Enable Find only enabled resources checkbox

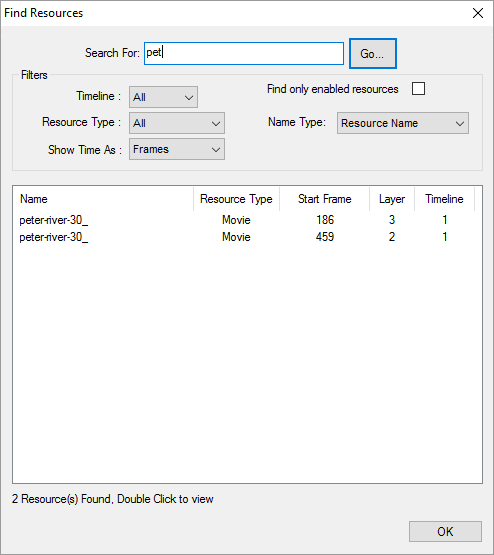(x=418, y=88)
